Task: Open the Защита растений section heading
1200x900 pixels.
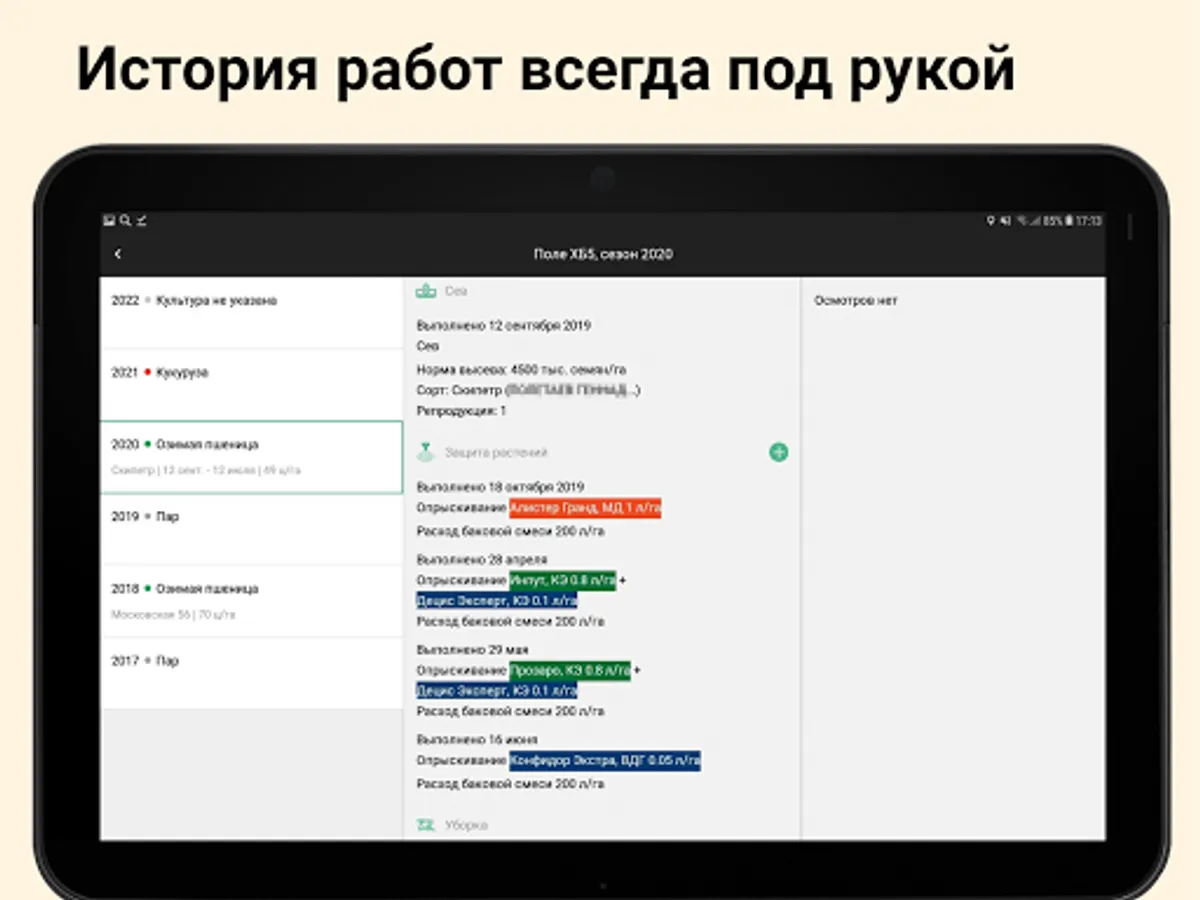Action: (x=496, y=453)
